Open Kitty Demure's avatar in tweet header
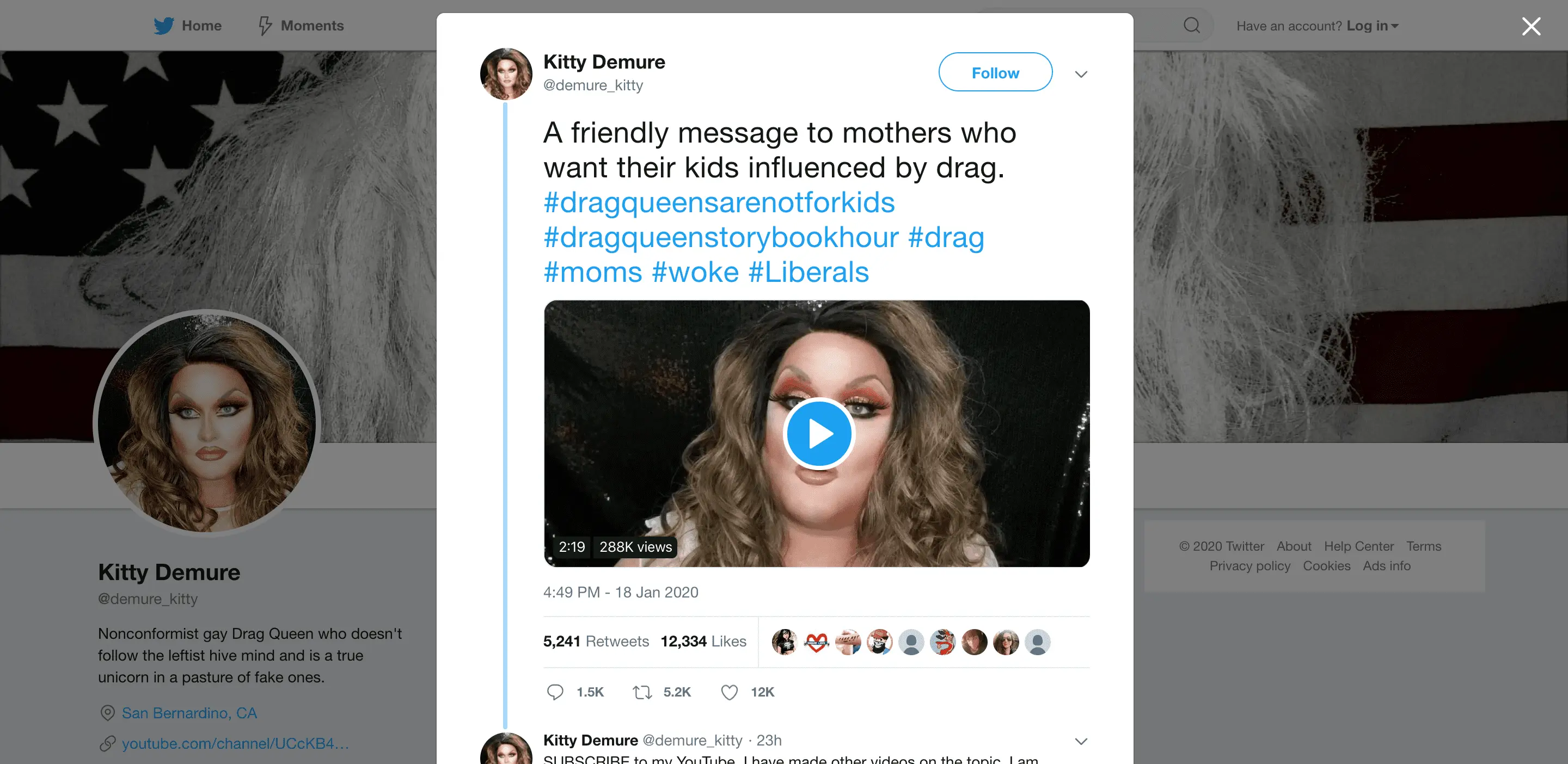 (x=506, y=73)
